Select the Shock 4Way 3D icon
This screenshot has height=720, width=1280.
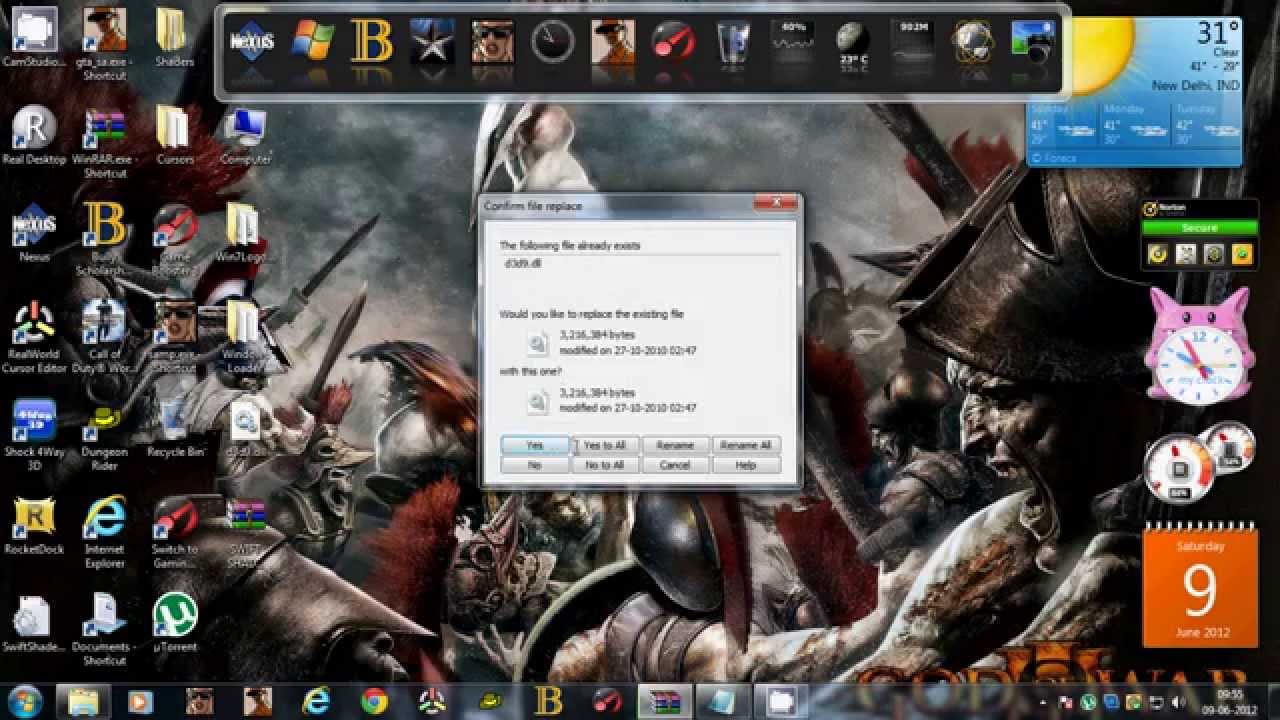(x=34, y=435)
